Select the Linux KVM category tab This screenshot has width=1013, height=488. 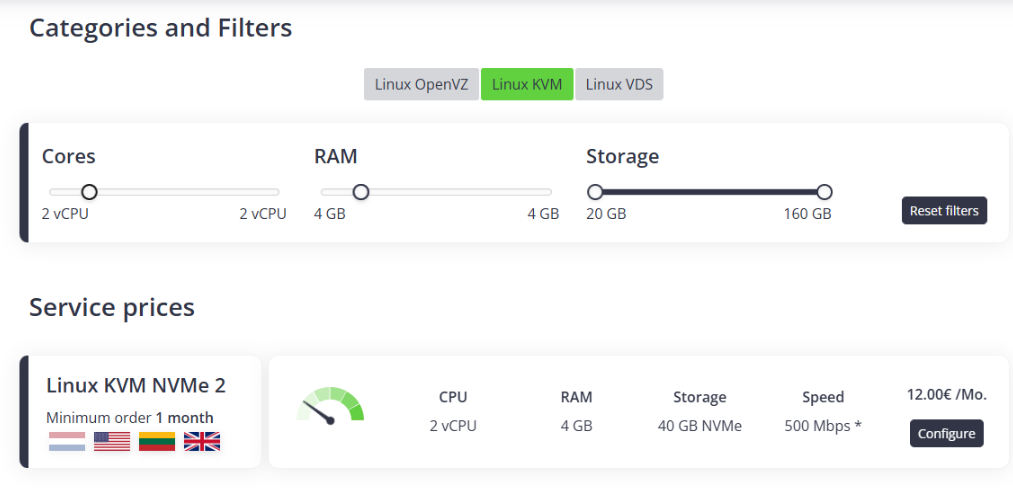tap(527, 84)
